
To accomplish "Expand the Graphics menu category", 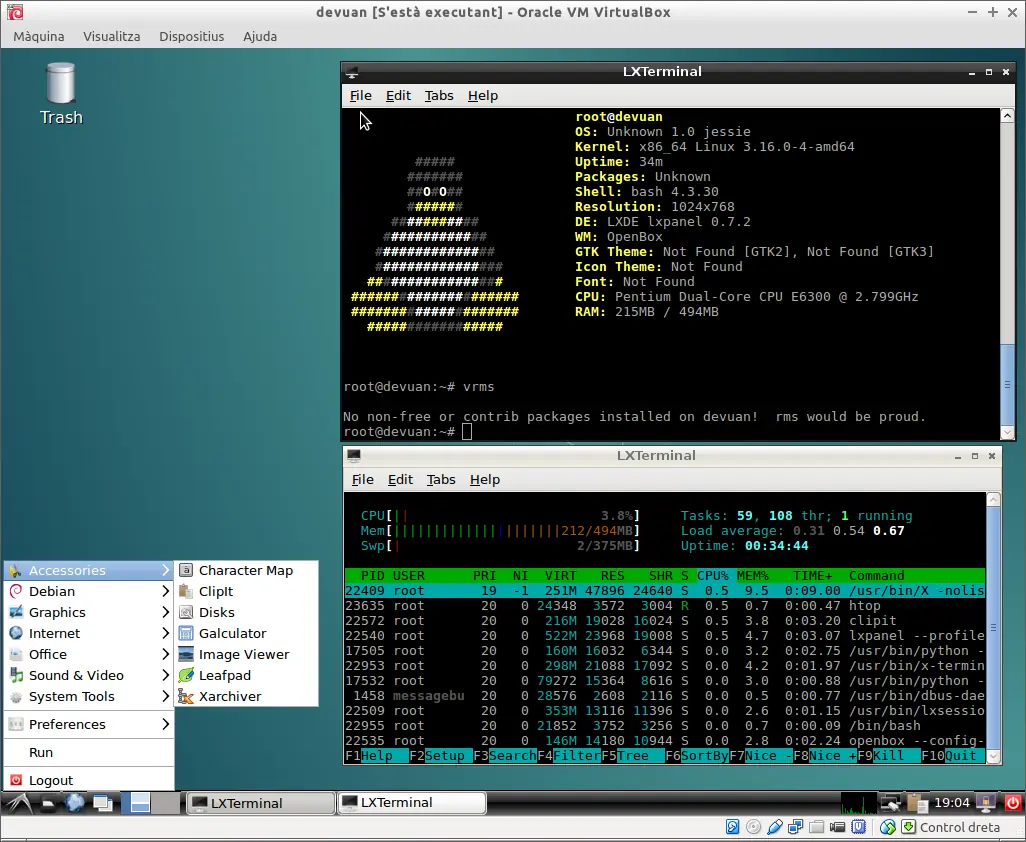I will [89, 612].
